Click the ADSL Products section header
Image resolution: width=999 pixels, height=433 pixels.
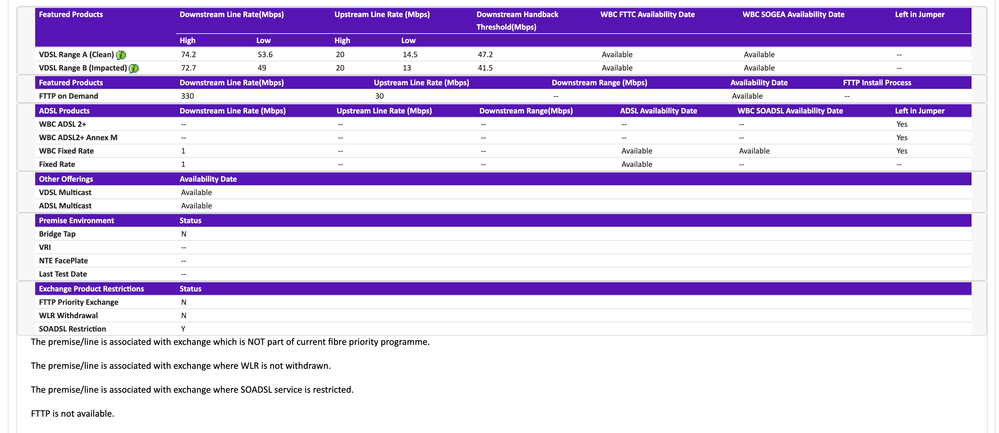[63, 110]
